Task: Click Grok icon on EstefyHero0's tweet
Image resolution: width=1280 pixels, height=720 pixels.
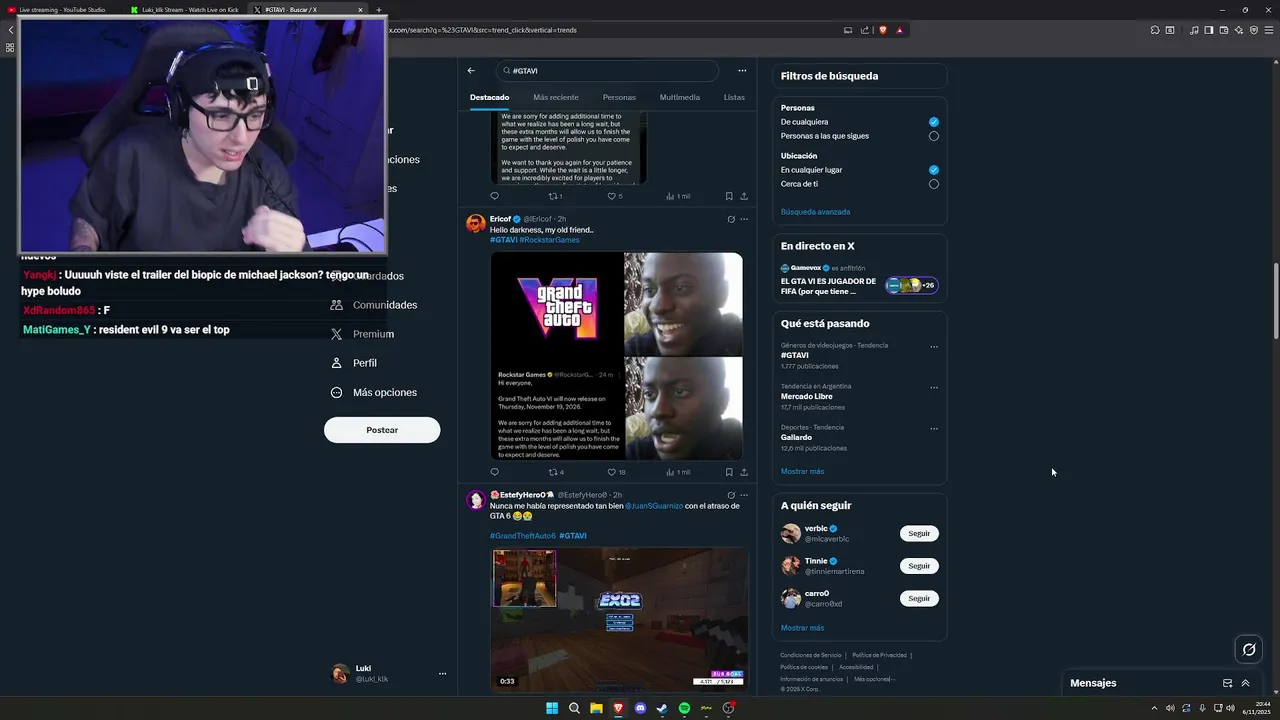Action: [731, 495]
